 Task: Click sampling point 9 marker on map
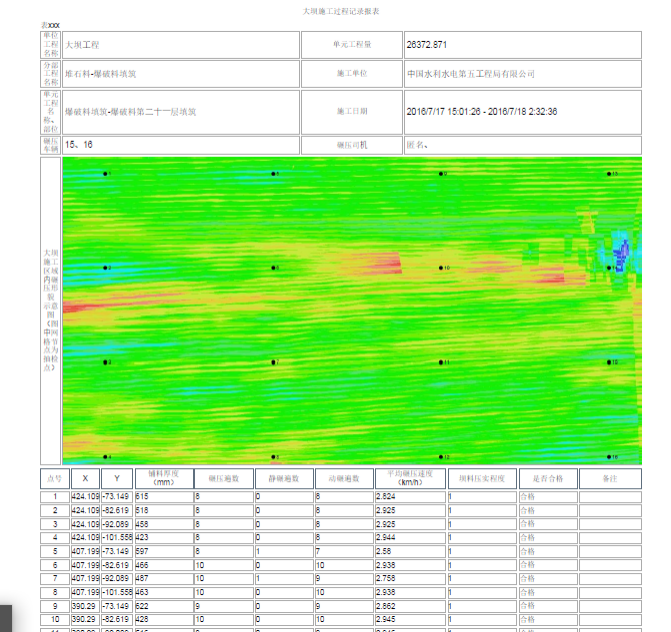click(x=441, y=173)
